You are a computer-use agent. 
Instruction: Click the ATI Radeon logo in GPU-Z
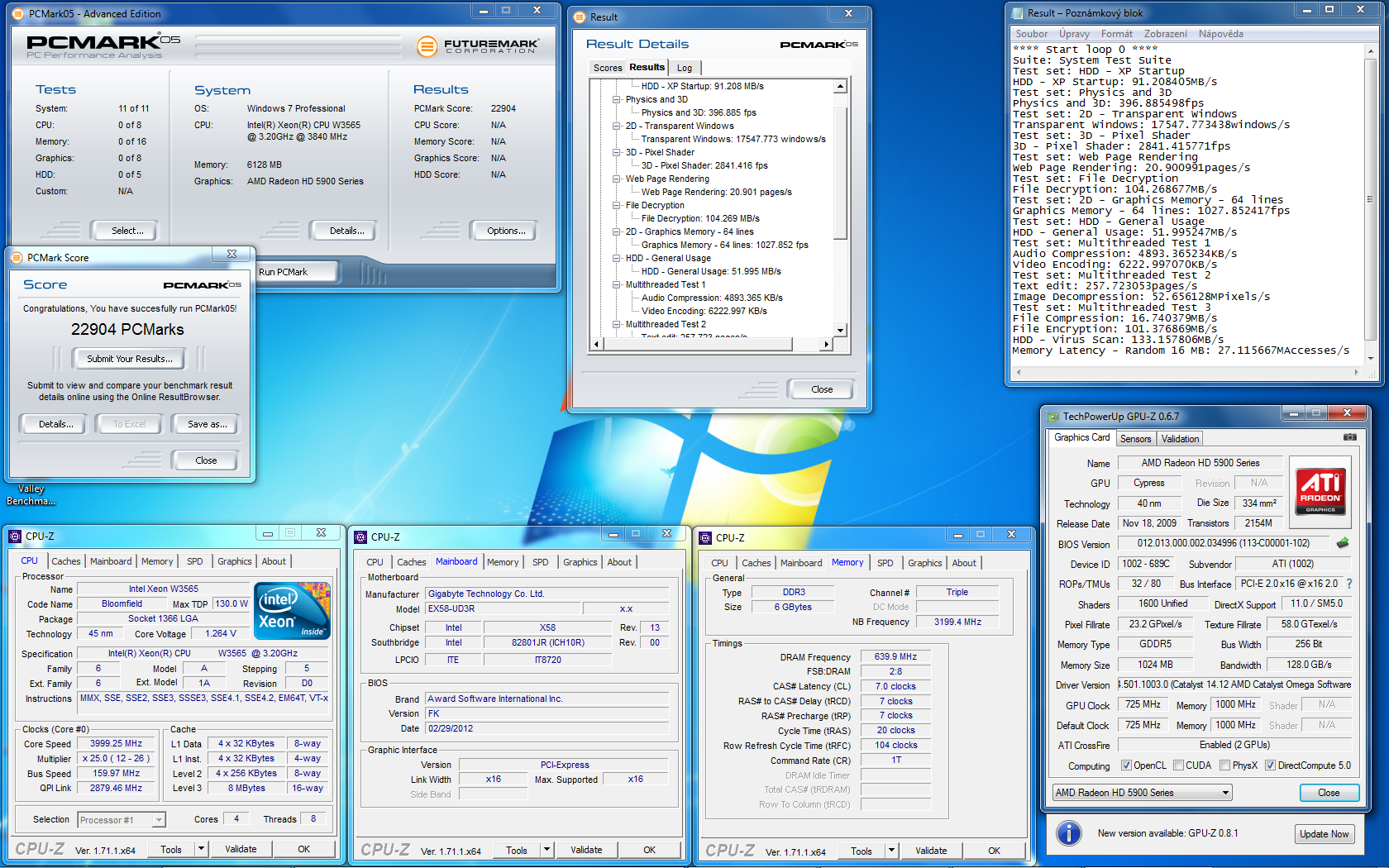click(1320, 491)
